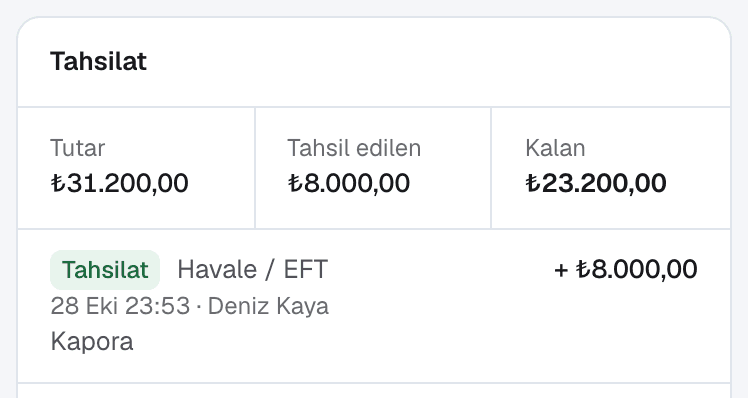748x398 pixels.
Task: Click the Kapora note text
Action: click(92, 342)
